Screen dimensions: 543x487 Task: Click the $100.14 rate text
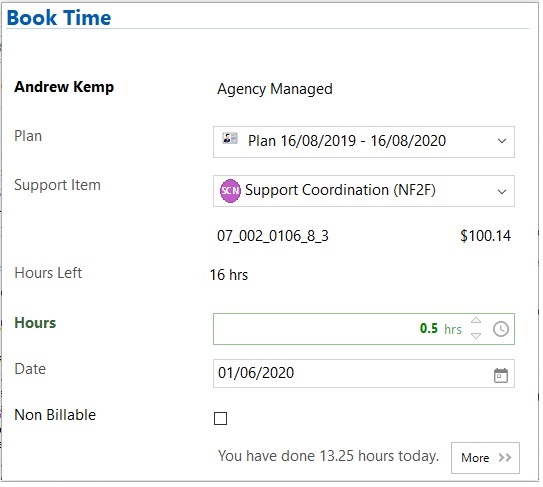coord(485,236)
